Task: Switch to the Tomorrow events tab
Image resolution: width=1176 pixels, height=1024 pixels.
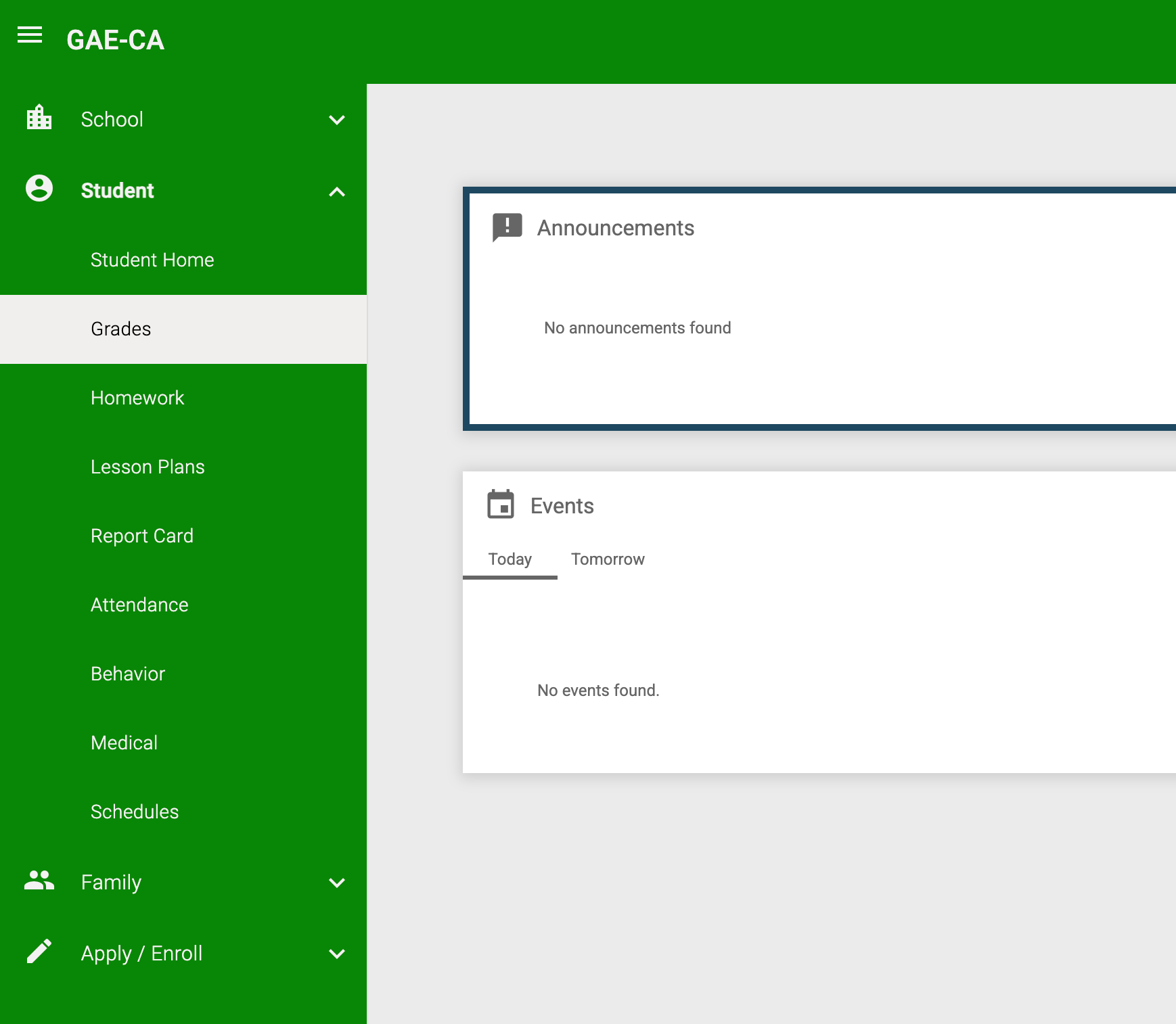Action: (608, 559)
